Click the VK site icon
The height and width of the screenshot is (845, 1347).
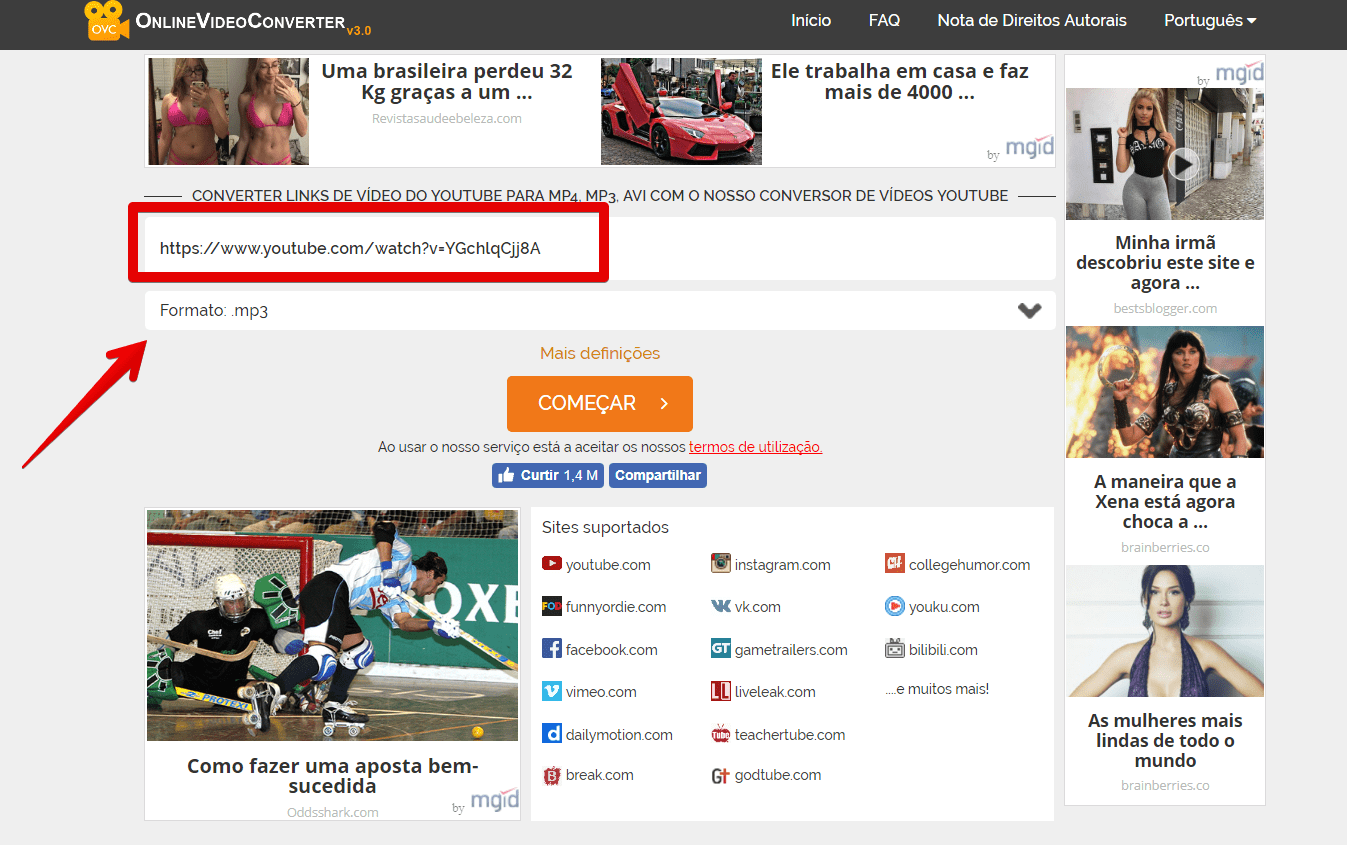tap(720, 606)
